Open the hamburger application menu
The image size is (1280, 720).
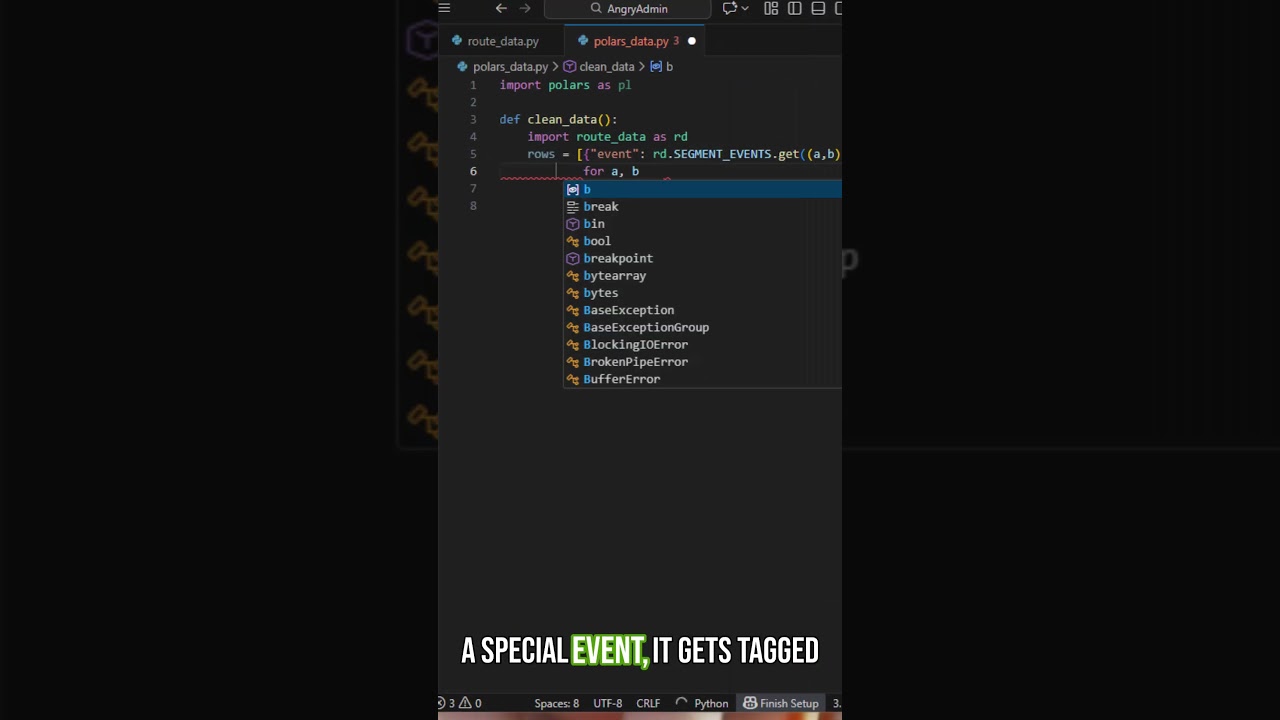click(444, 8)
